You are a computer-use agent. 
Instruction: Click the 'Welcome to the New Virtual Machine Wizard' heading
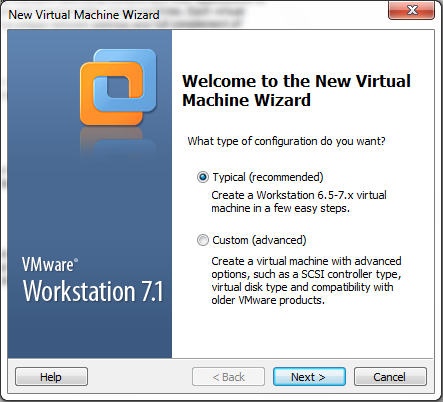296,90
